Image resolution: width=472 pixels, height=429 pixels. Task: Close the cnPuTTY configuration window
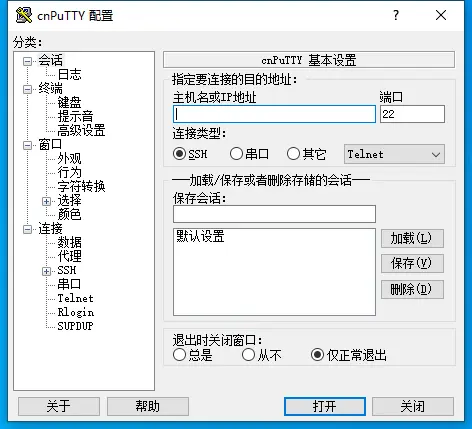[441, 15]
